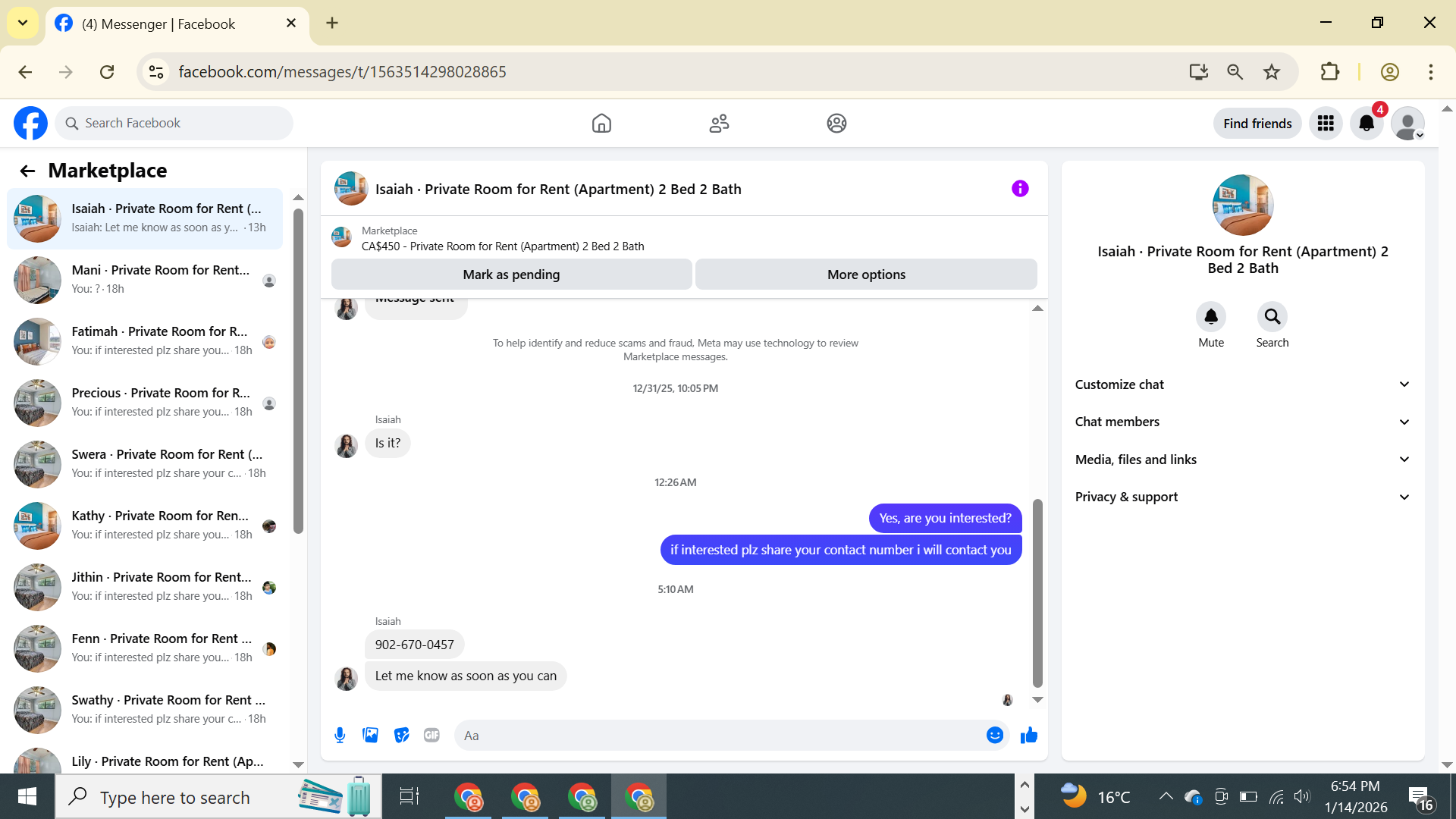
Task: Go to the Facebook Home tab
Action: (601, 124)
